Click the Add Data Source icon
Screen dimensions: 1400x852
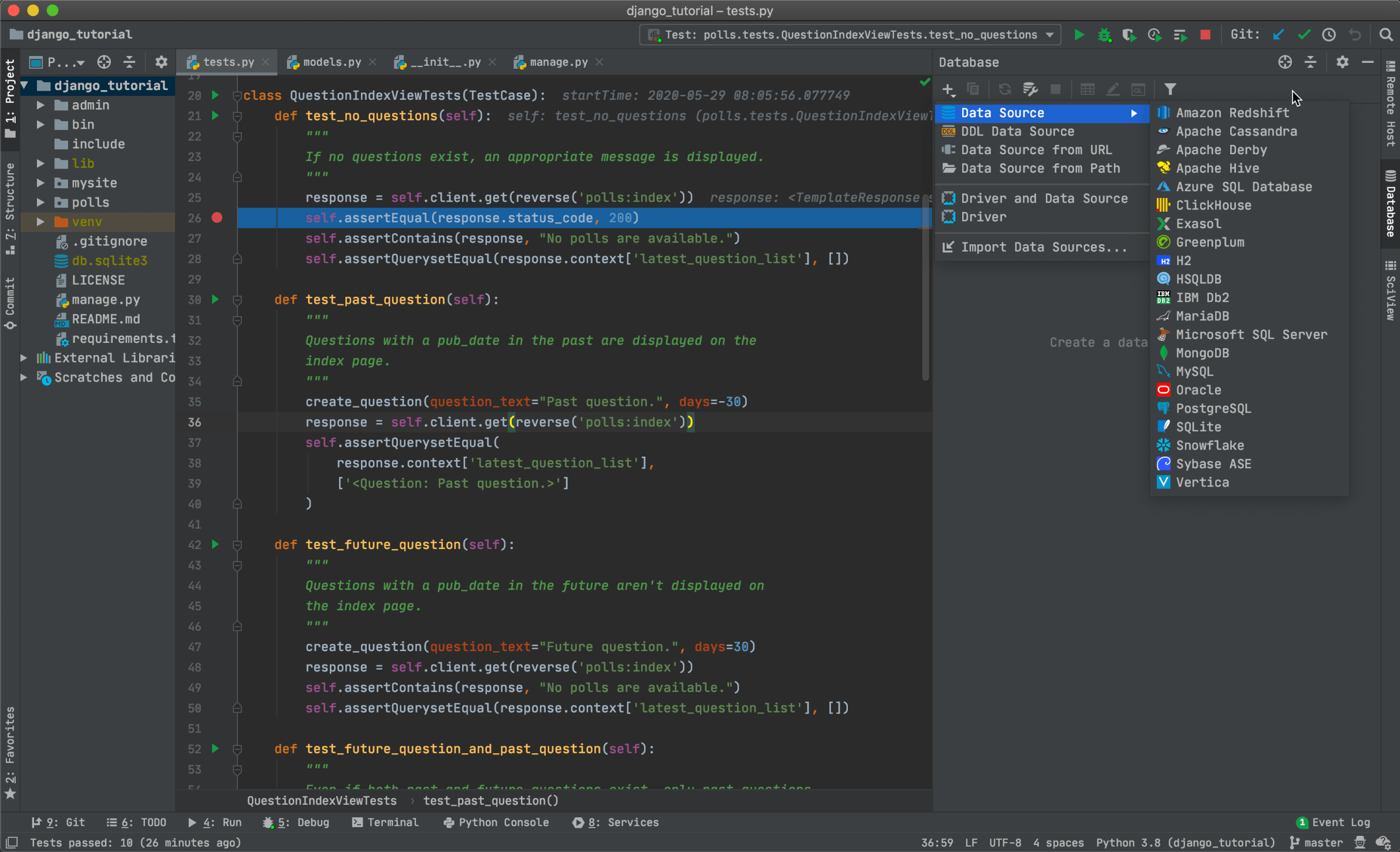948,89
